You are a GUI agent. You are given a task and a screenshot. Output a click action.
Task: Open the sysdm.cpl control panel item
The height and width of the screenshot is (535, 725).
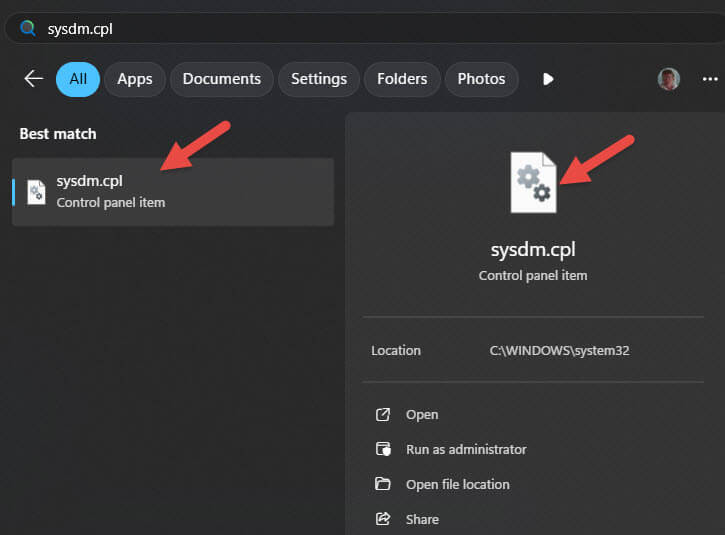422,415
